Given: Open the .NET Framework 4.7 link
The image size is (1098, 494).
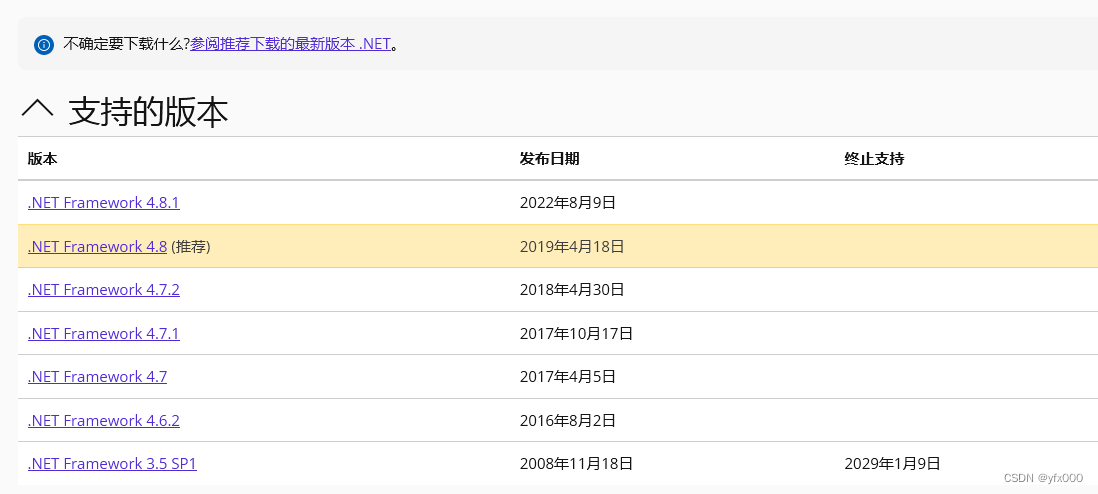Looking at the screenshot, I should 97,376.
